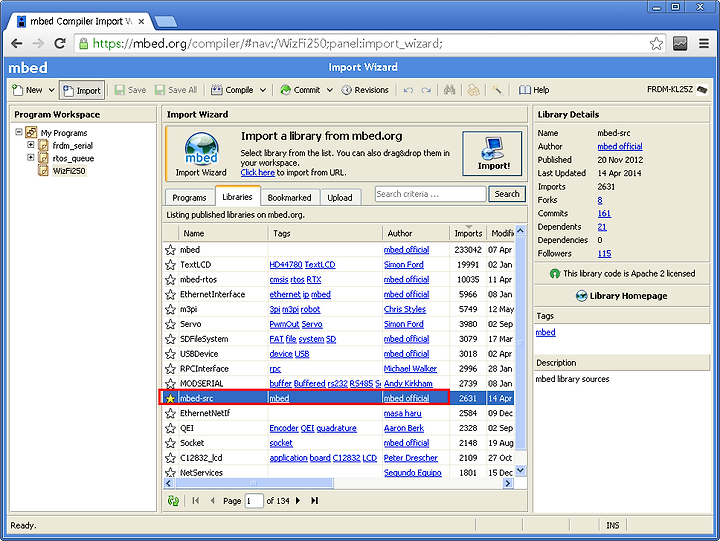720x541 pixels.
Task: Unbookmark the mbed-src yellow star
Action: (170, 398)
